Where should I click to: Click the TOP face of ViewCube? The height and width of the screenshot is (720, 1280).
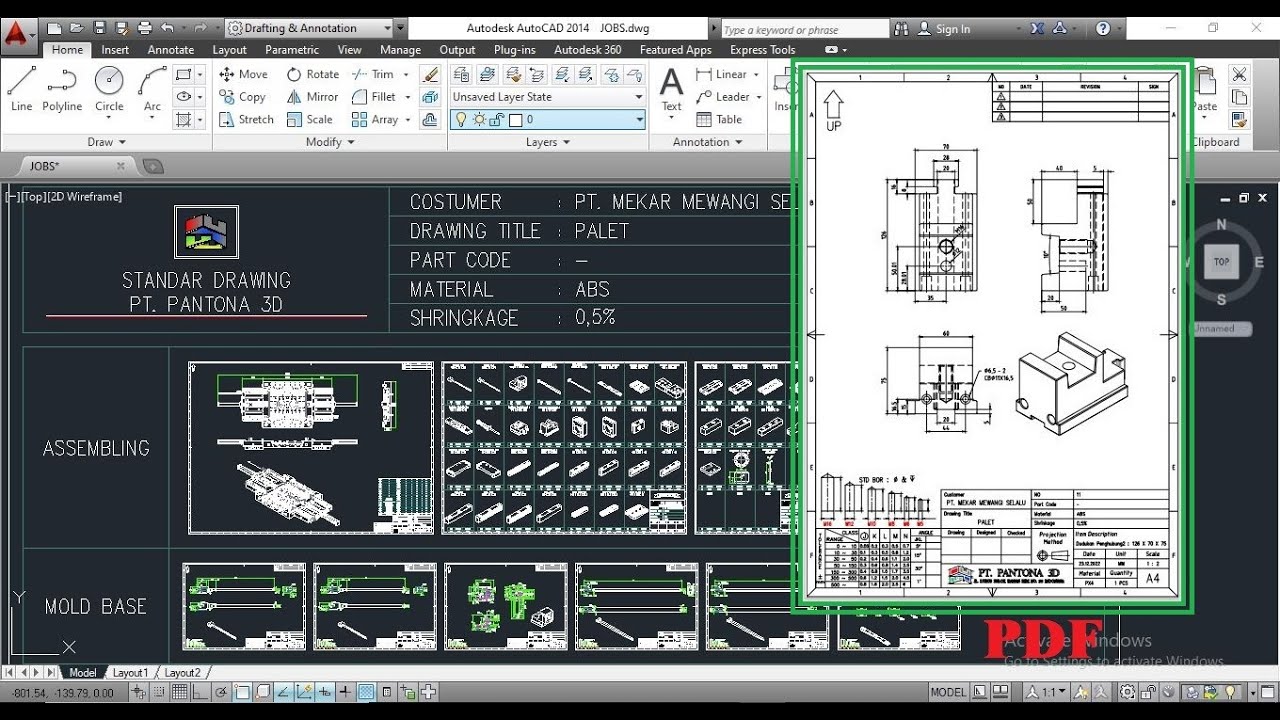click(1221, 262)
